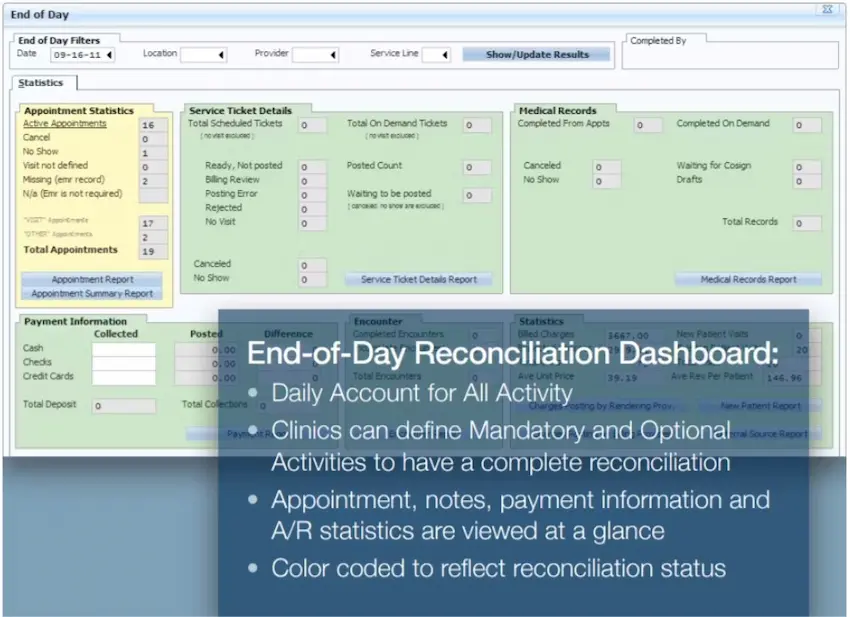The width and height of the screenshot is (850, 617).
Task: Open the Medical Records Report
Action: click(x=748, y=279)
